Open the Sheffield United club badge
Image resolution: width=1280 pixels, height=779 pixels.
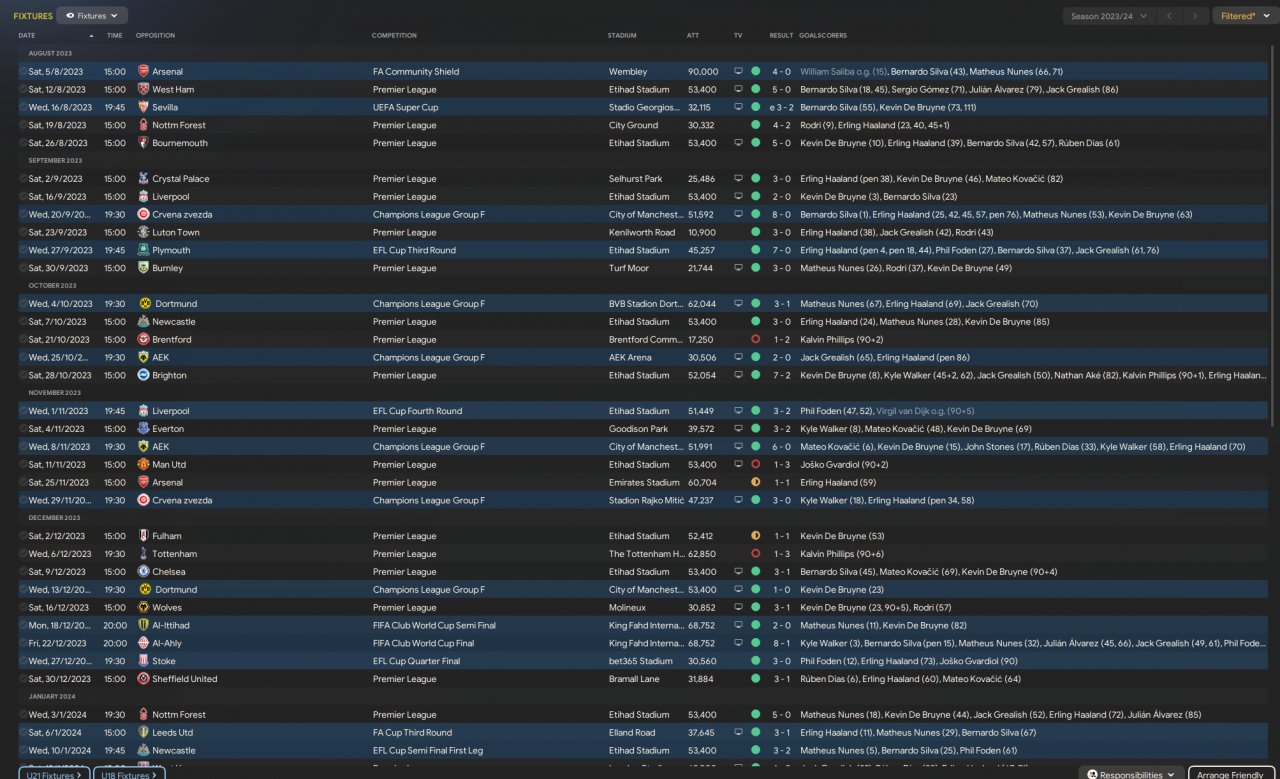[143, 679]
